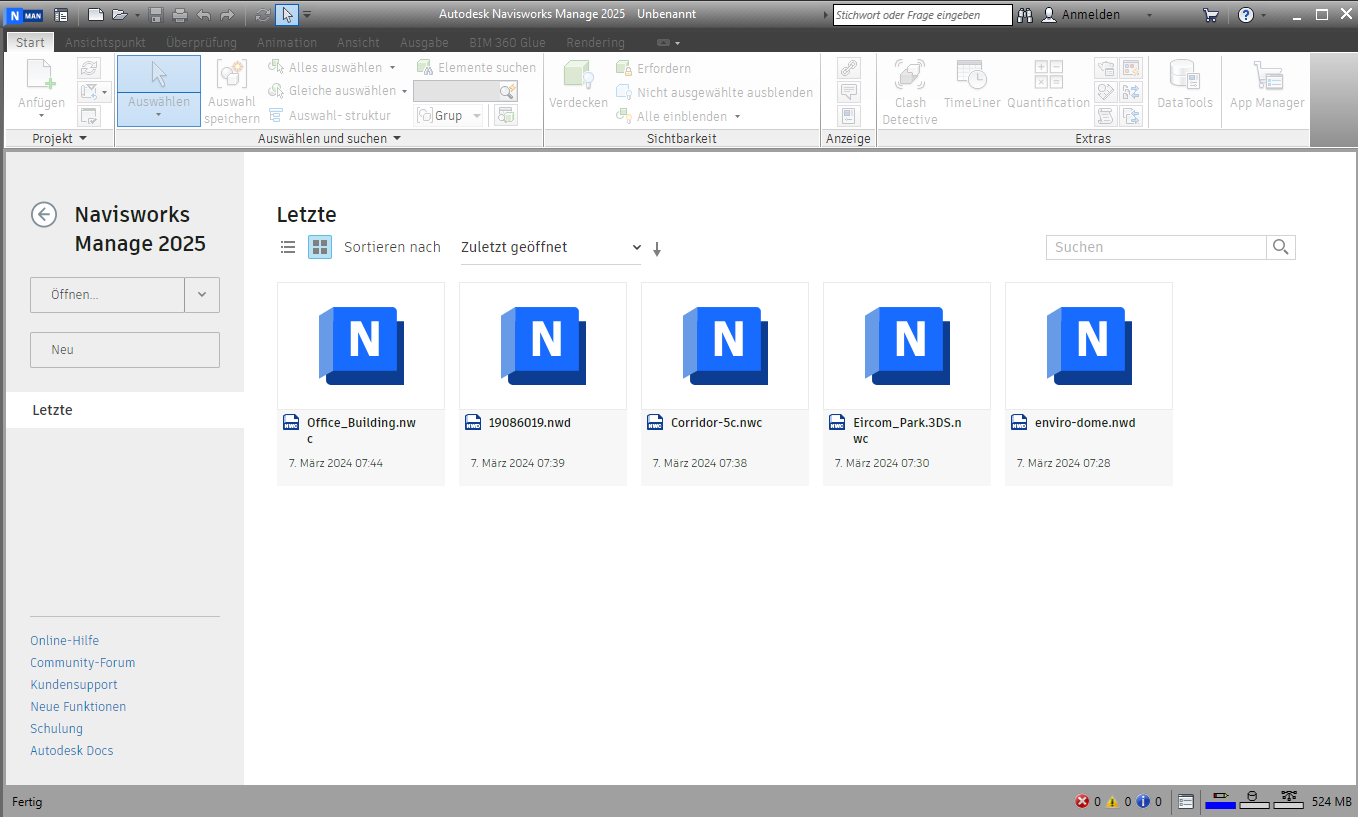
Task: Open the Autodesk Docs link
Action: (x=72, y=751)
